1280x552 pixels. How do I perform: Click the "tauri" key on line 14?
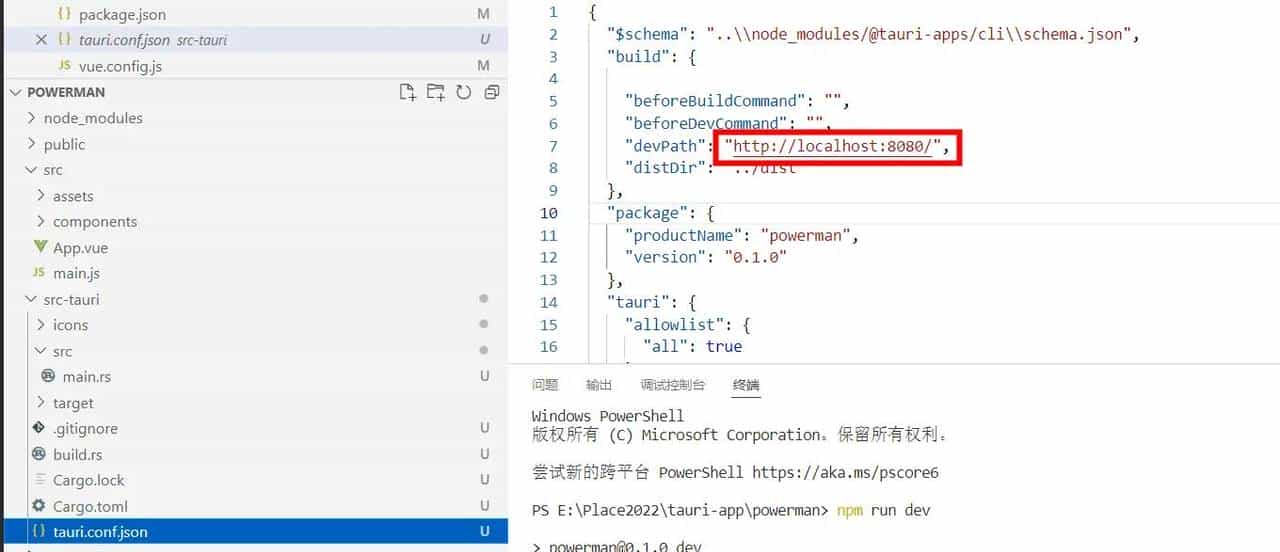[x=638, y=302]
